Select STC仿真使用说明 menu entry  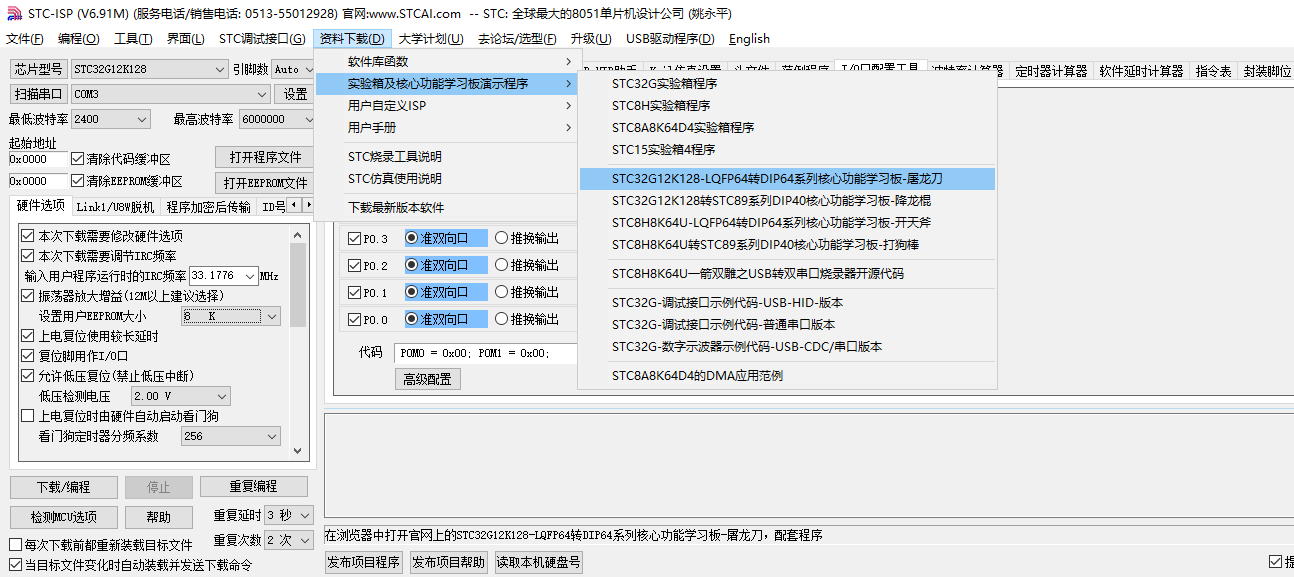point(446,179)
